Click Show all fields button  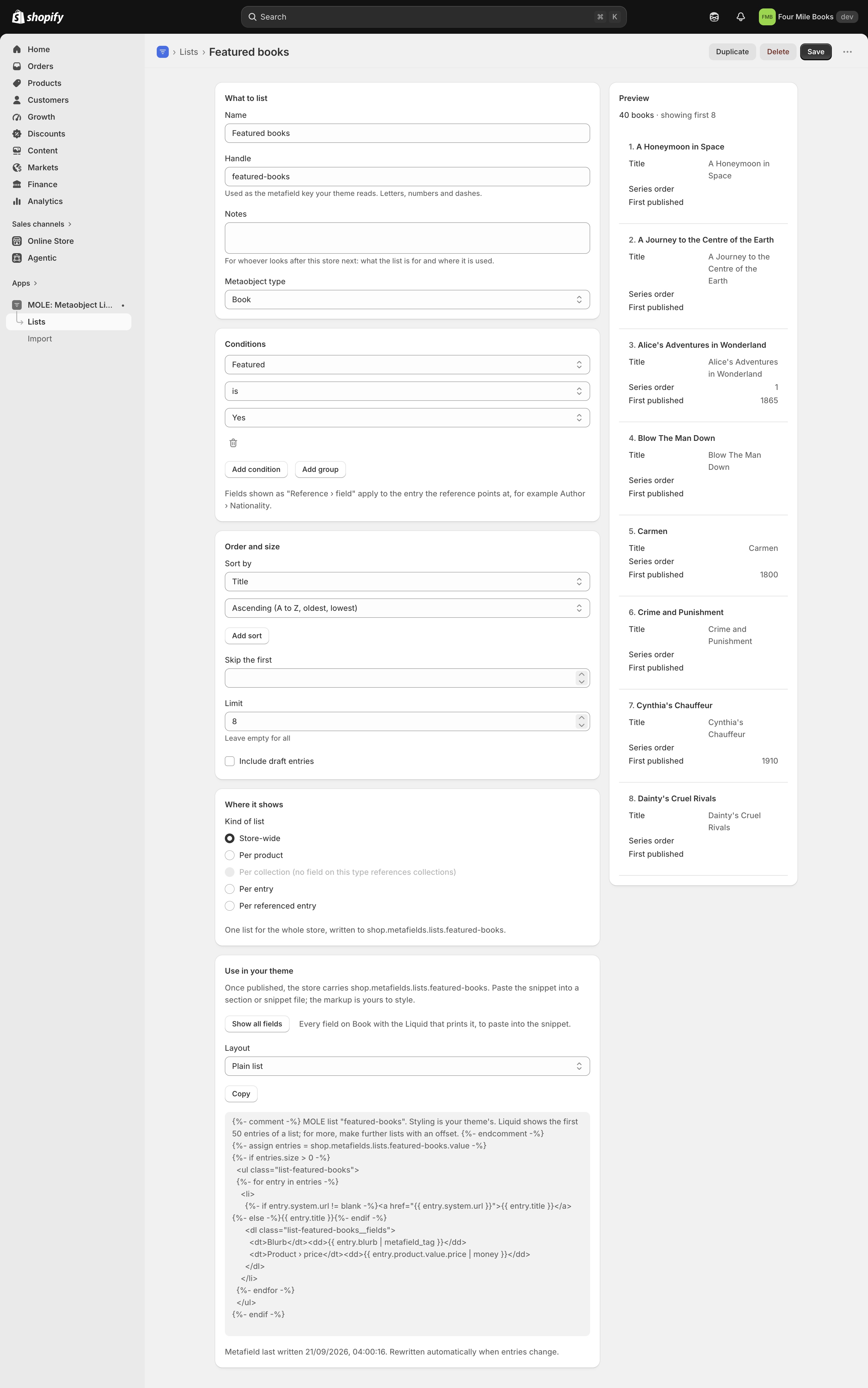(256, 1024)
